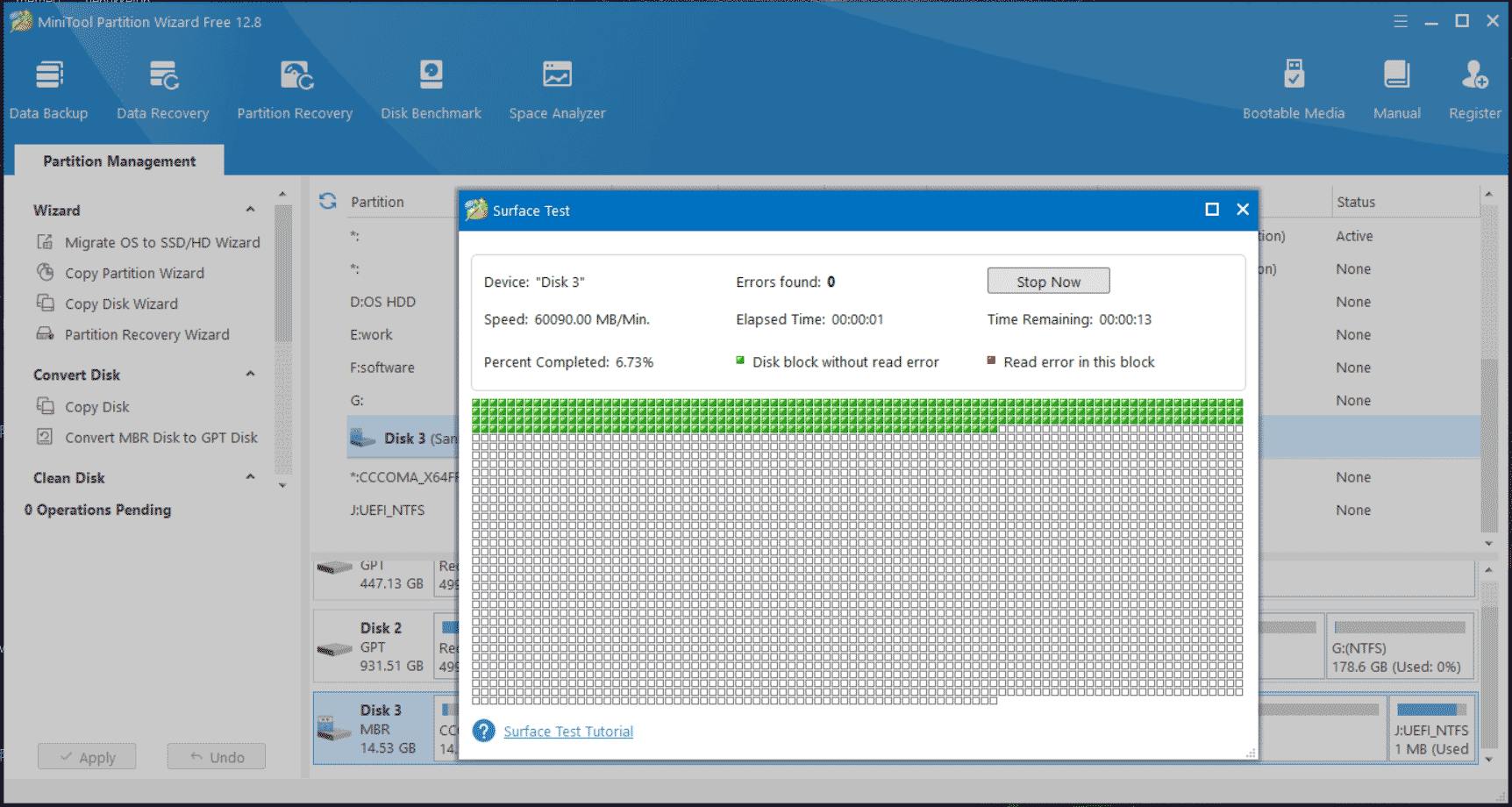Click the Disk 3 drive icon in the disk map

click(333, 728)
